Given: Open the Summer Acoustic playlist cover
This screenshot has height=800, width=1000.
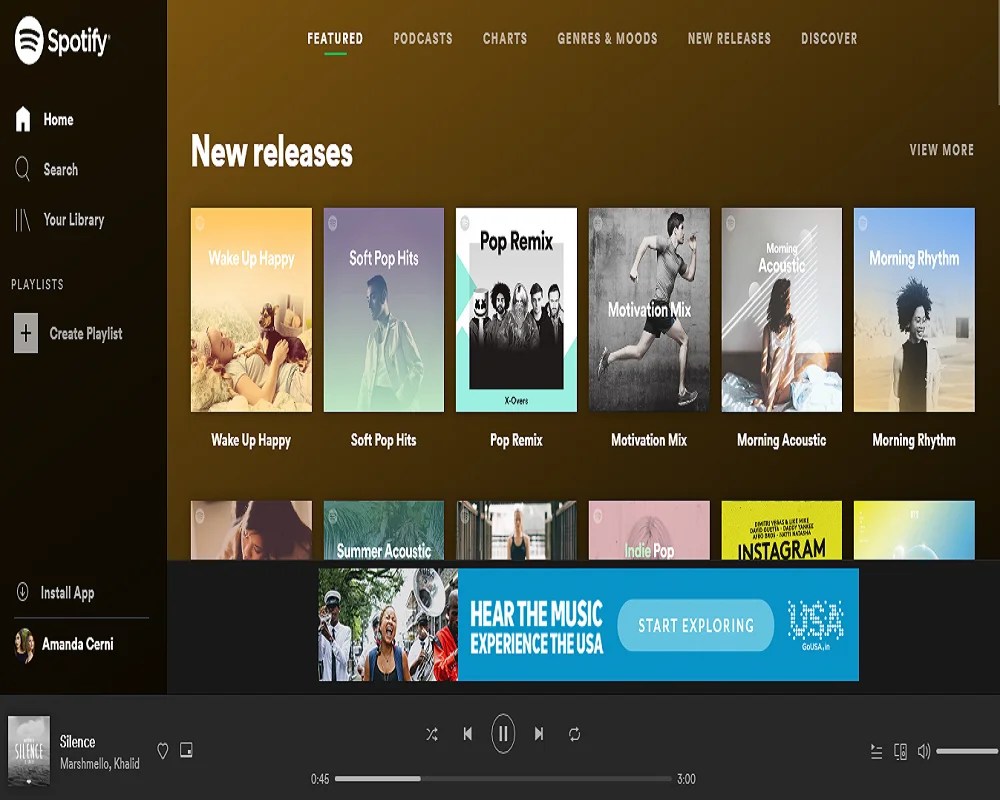Looking at the screenshot, I should [384, 530].
